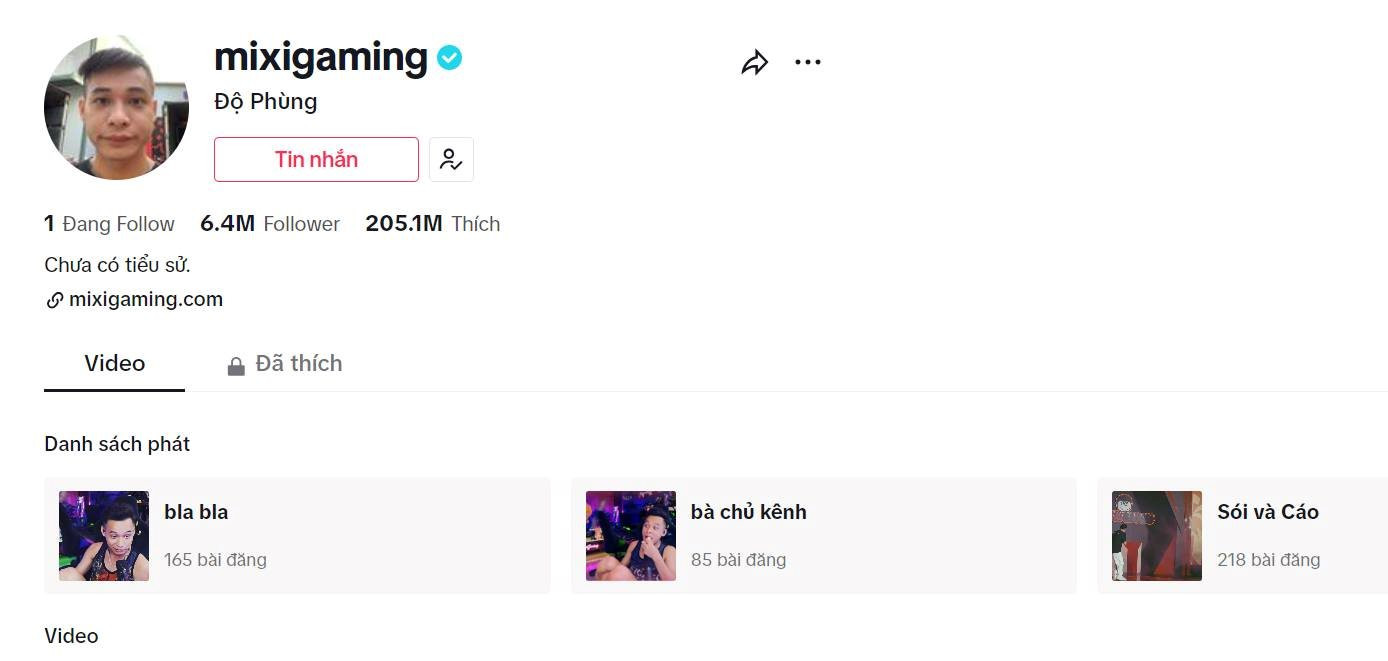Click the Tin nhắn button

point(316,158)
